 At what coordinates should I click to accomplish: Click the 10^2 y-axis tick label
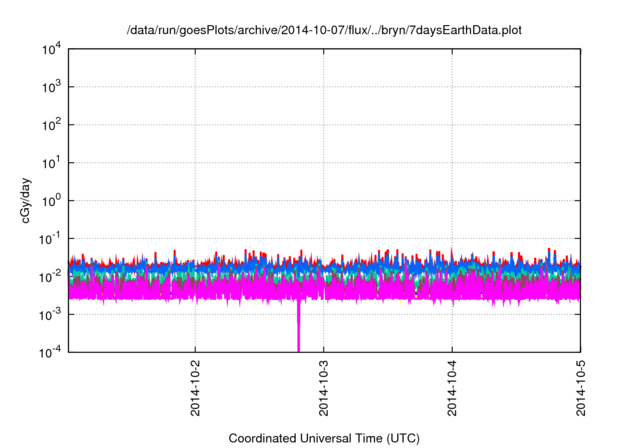[x=52, y=125]
